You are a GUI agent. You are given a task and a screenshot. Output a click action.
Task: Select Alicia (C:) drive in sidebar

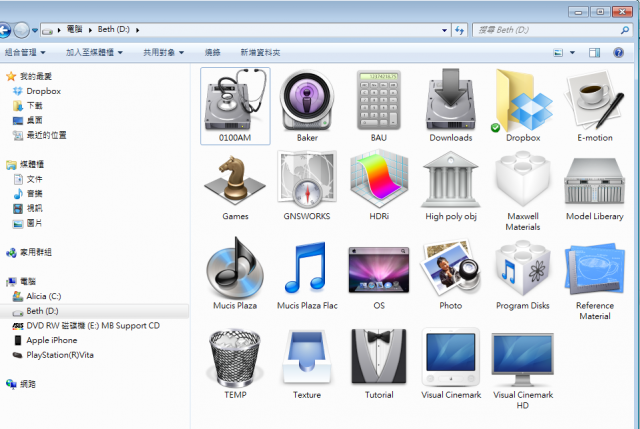(37, 296)
